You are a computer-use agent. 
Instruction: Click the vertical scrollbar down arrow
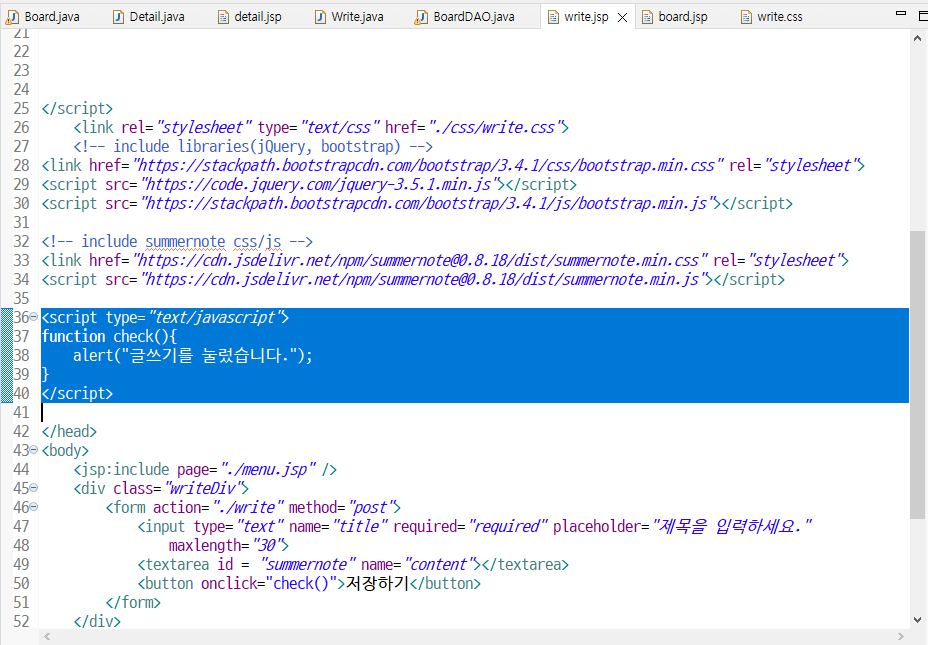click(x=917, y=620)
